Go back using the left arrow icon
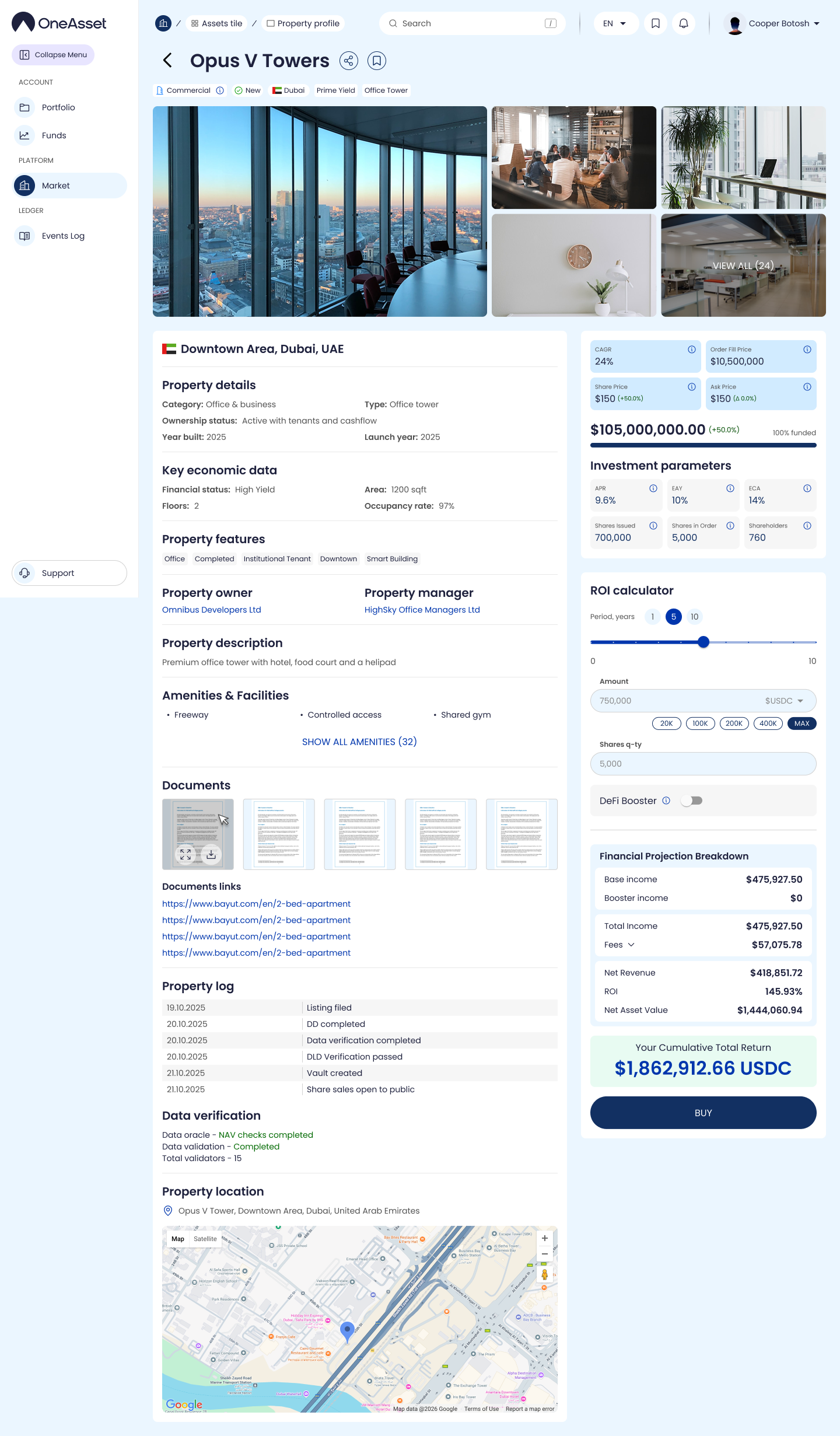This screenshot has height=1436, width=840. tap(168, 61)
